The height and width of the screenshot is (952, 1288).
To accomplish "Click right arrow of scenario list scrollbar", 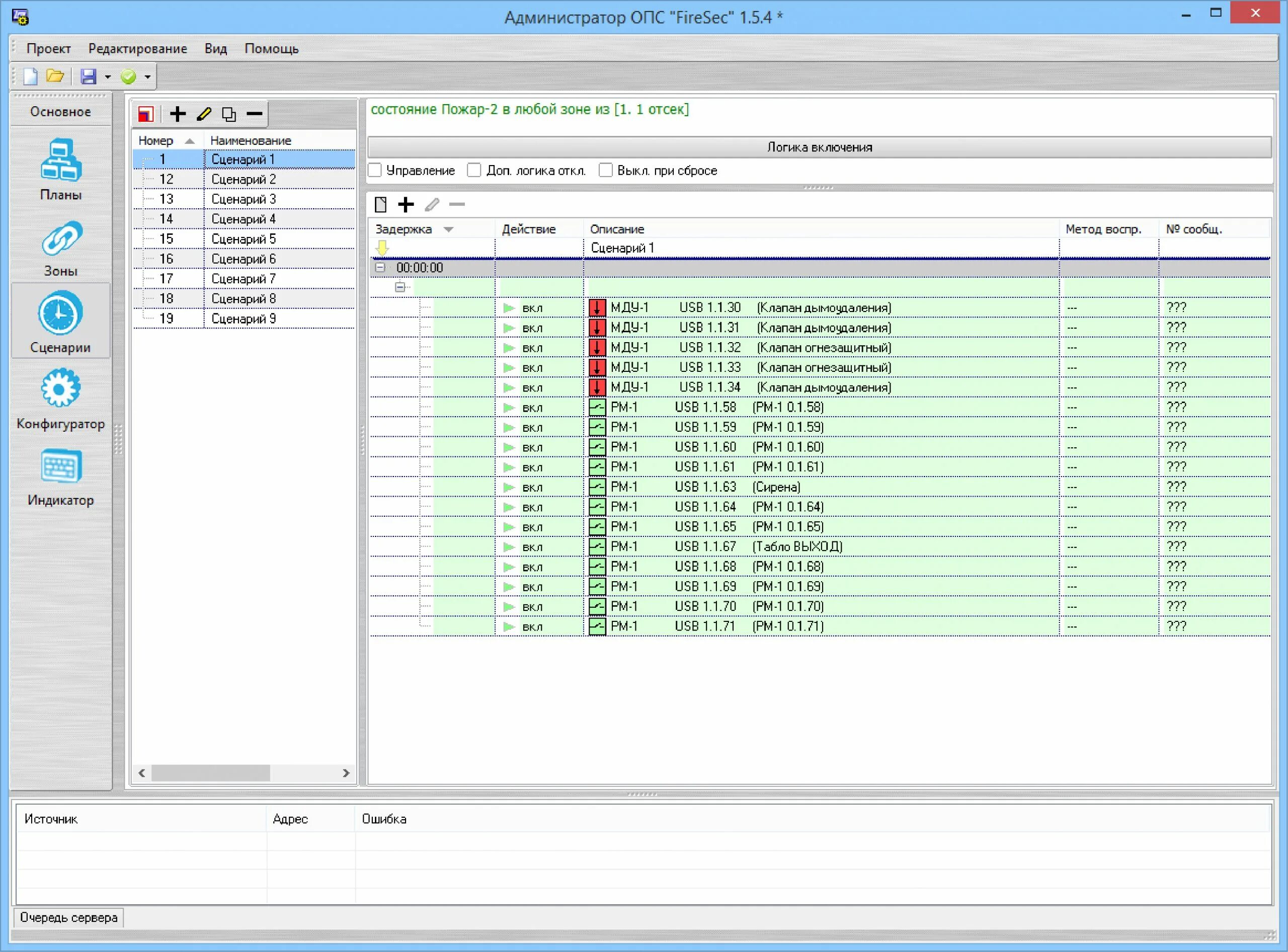I will [x=346, y=773].
